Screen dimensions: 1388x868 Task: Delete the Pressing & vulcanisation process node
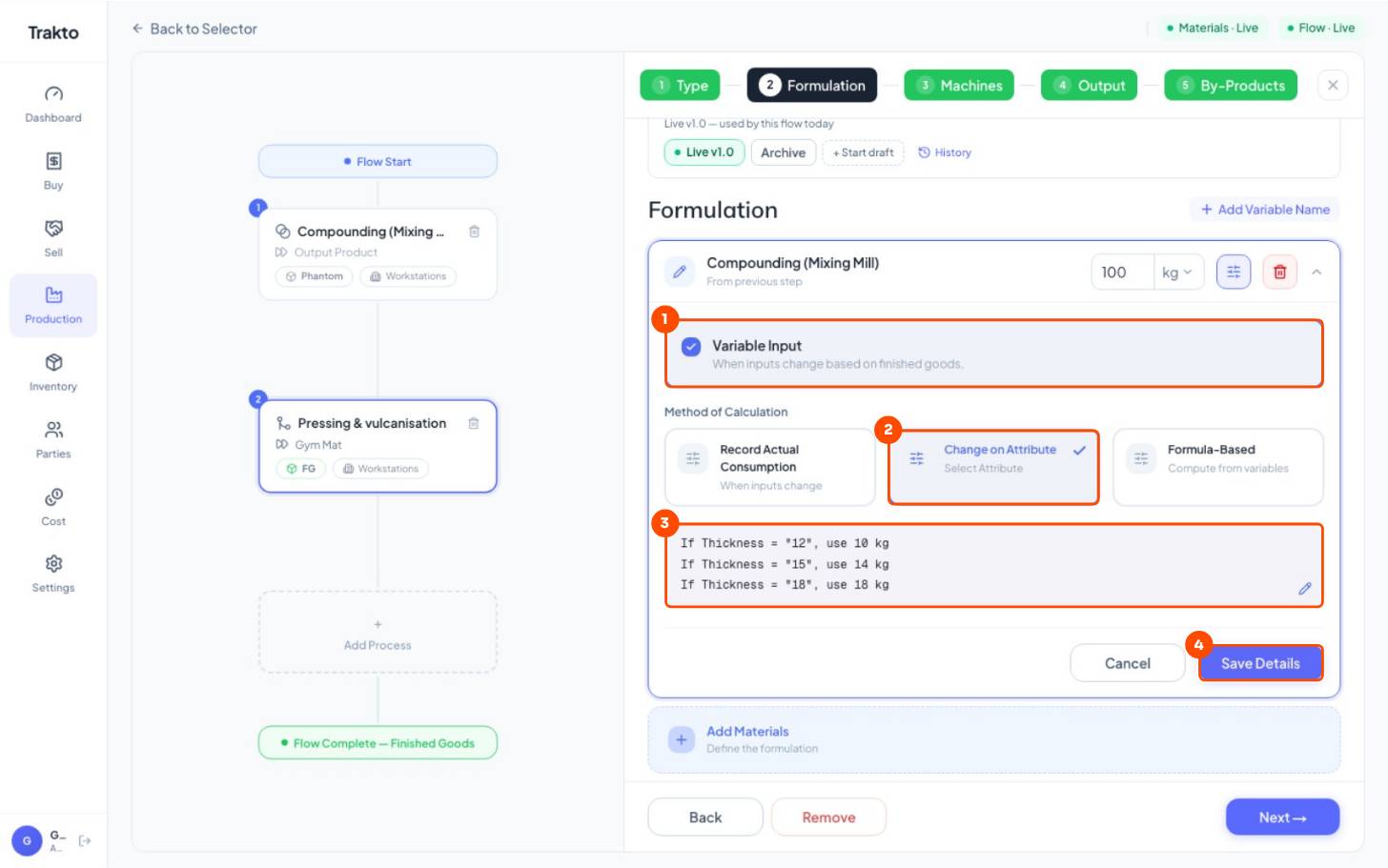point(474,423)
